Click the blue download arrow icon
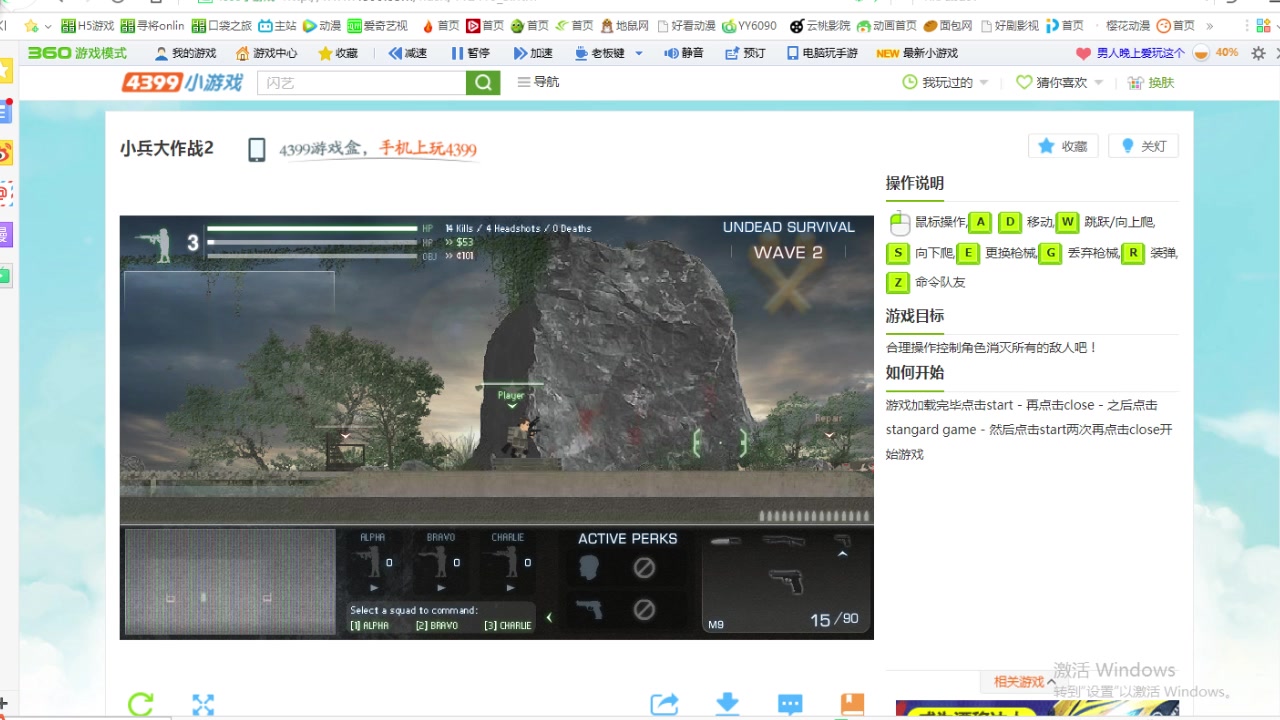Screen dimensions: 1280x720 728,704
